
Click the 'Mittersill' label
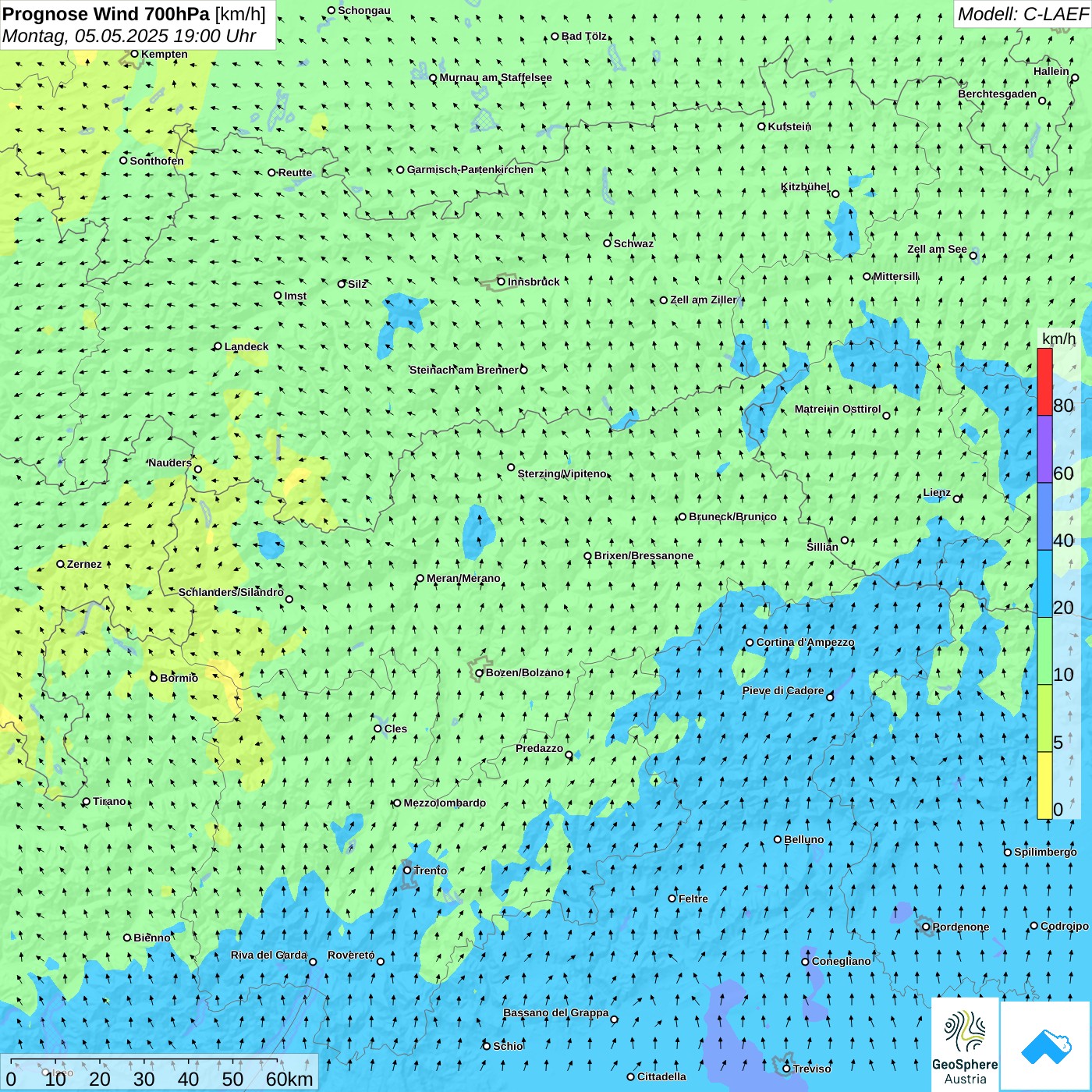point(896,276)
